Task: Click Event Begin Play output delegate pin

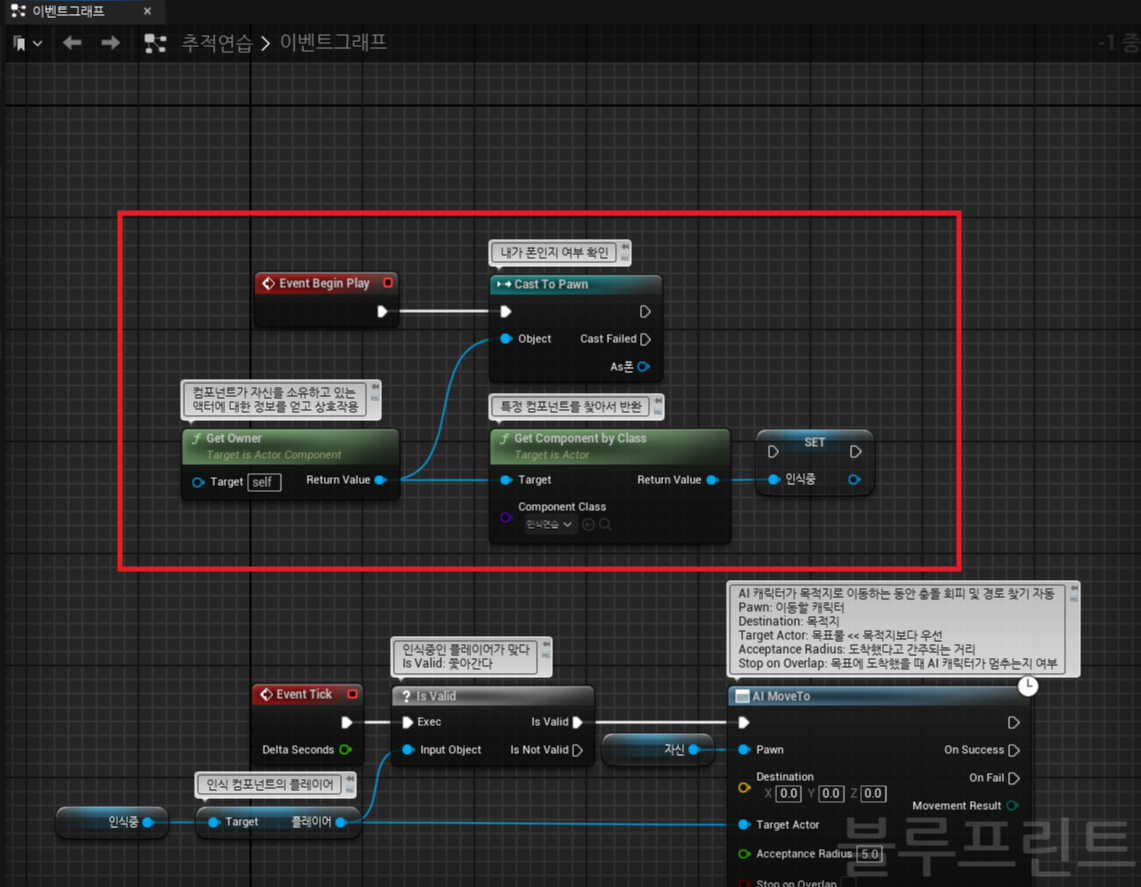Action: point(388,282)
